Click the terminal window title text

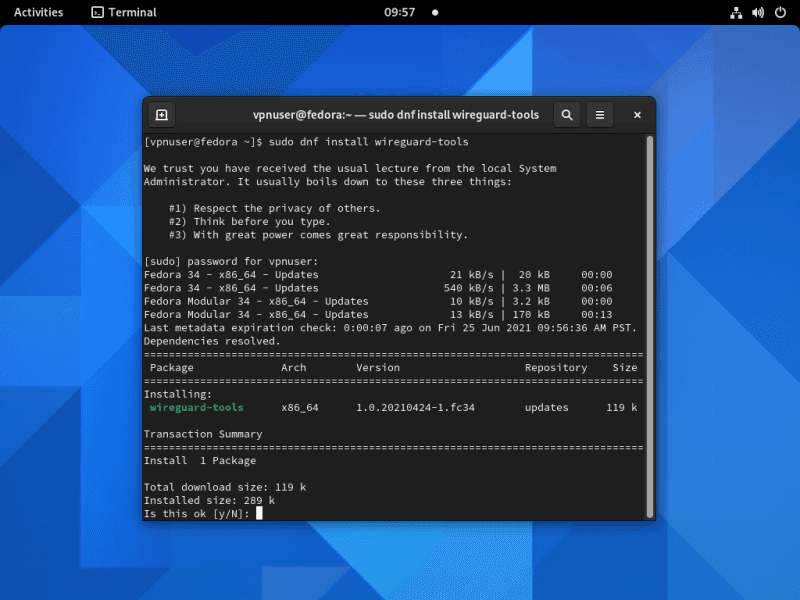[x=395, y=115]
